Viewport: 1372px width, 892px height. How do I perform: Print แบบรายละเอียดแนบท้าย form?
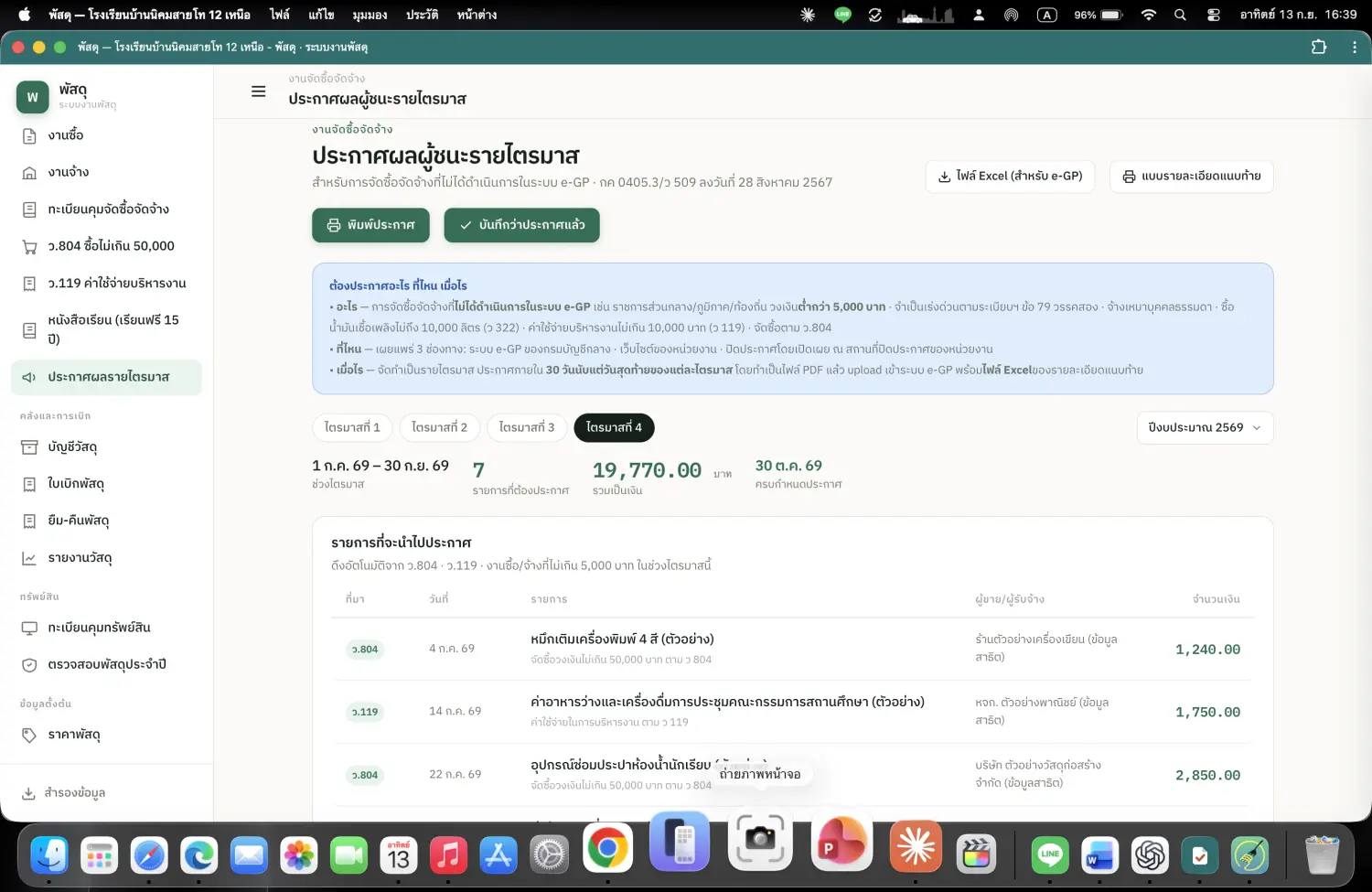pyautogui.click(x=1192, y=177)
